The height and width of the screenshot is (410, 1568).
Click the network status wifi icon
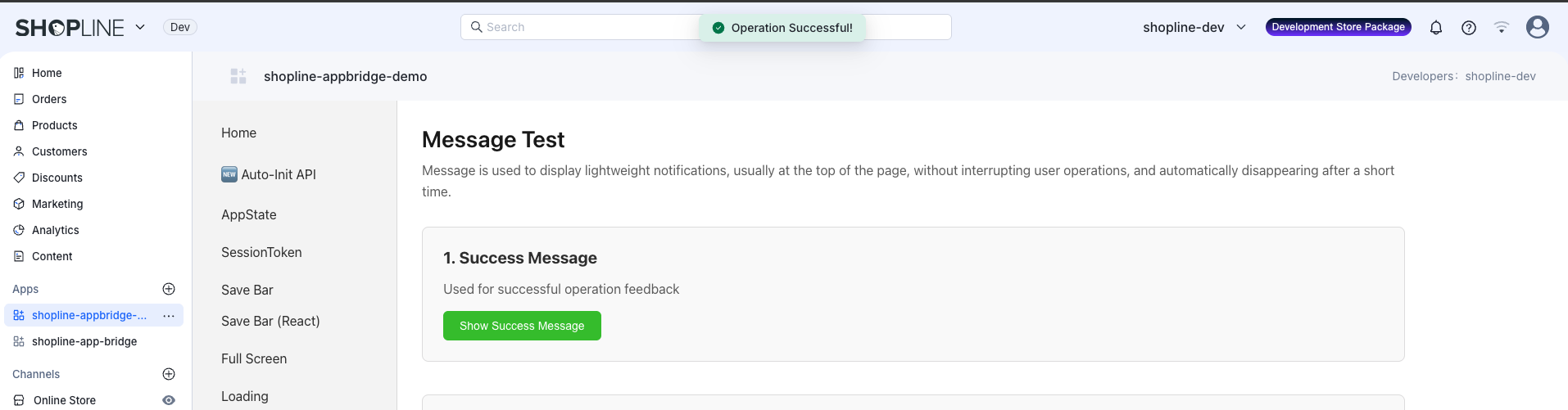pos(1501,27)
